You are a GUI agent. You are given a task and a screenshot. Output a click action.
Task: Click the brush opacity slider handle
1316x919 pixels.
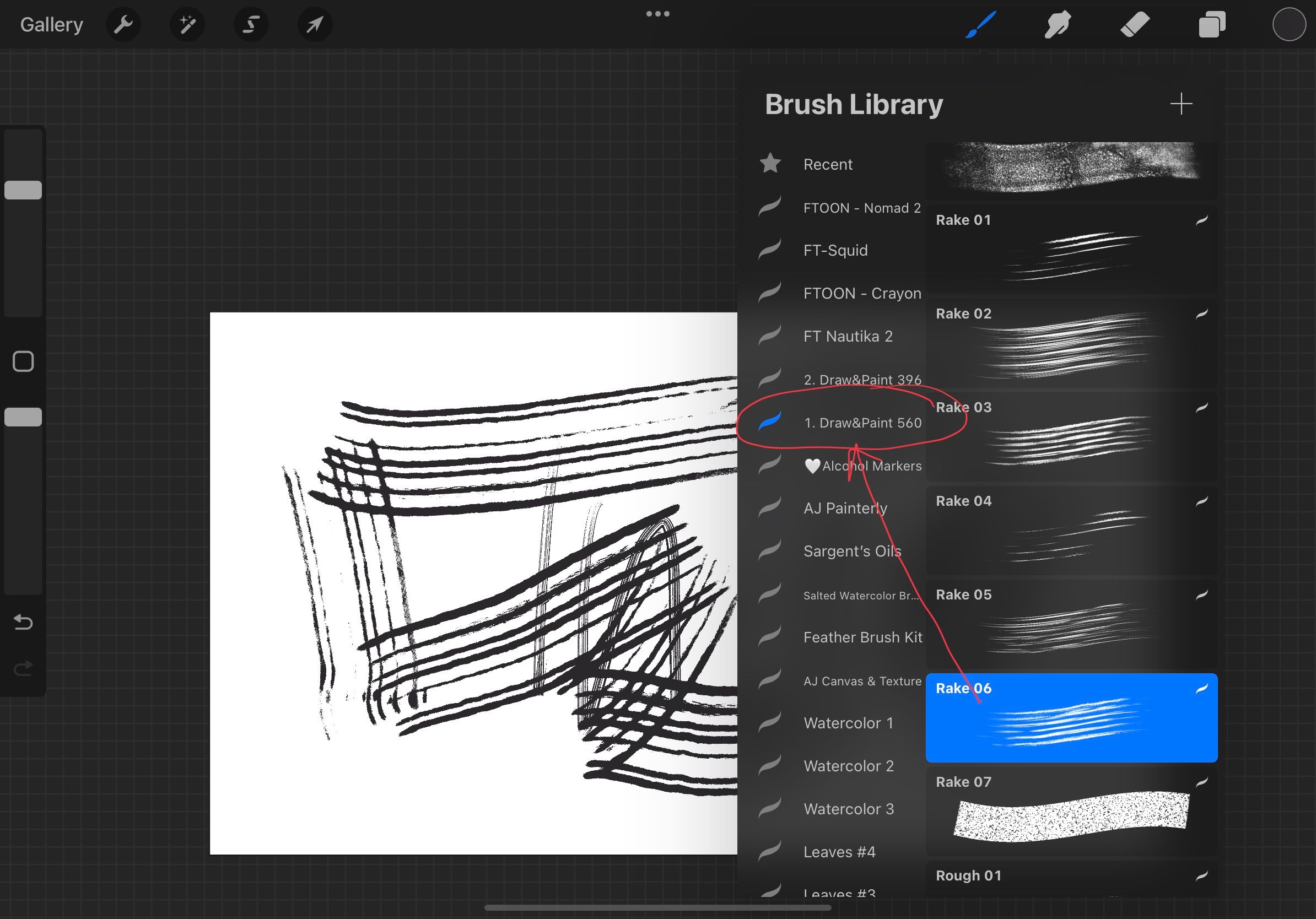tap(23, 417)
